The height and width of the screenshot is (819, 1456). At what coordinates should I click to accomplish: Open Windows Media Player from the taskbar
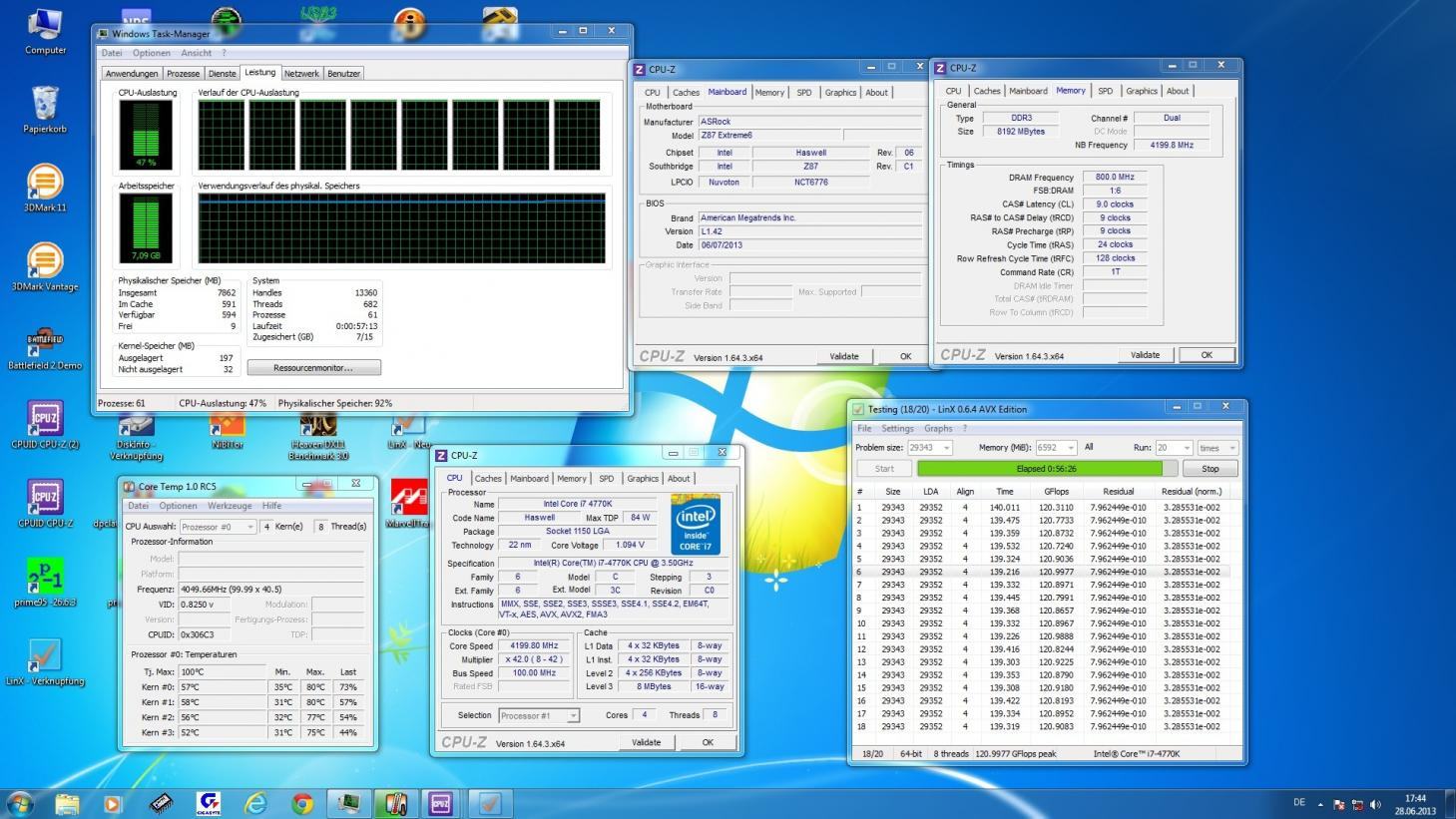(112, 803)
